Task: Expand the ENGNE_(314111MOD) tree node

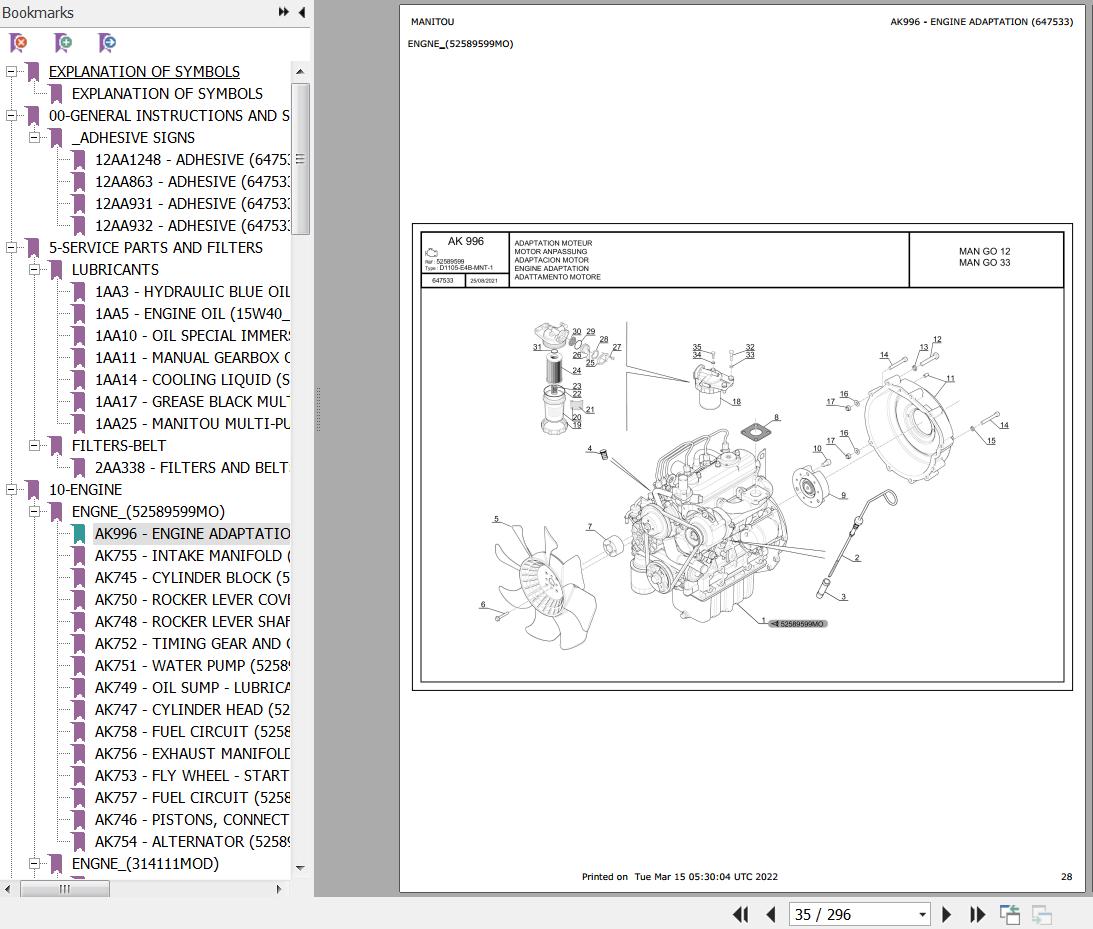Action: (34, 864)
